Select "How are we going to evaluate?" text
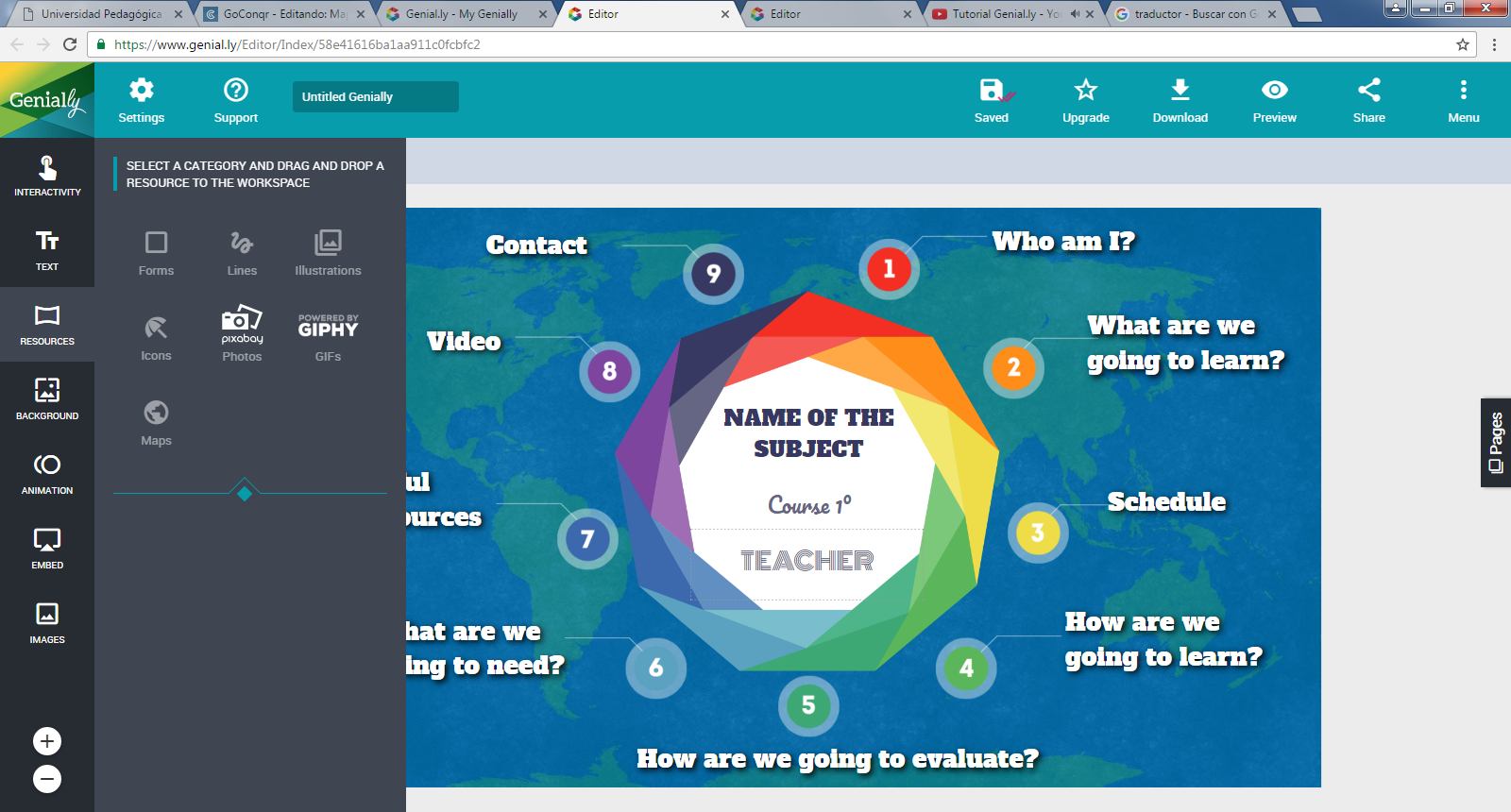Viewport: 1511px width, 812px height. 838,759
